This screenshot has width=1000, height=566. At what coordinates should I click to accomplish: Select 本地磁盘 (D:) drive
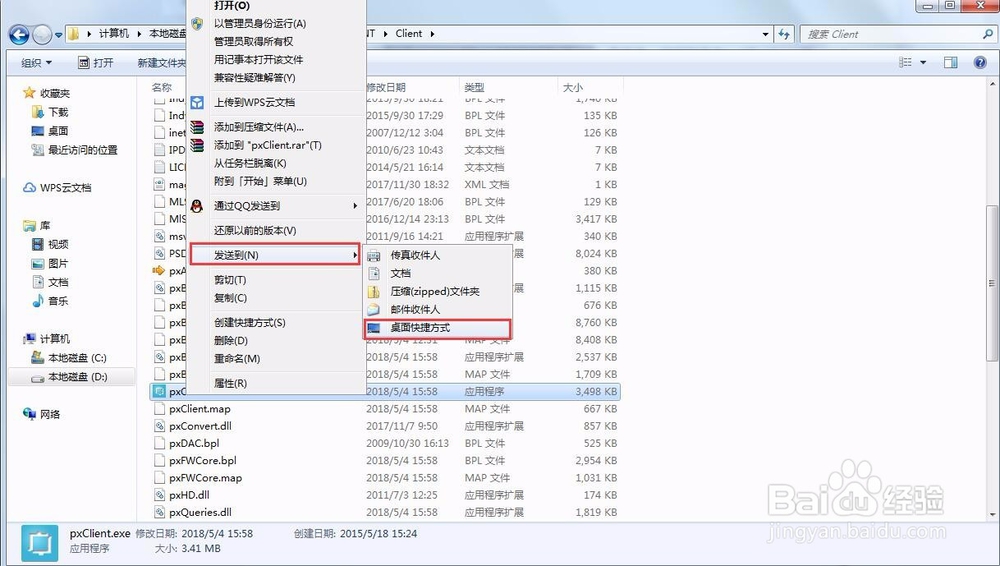[x=69, y=377]
